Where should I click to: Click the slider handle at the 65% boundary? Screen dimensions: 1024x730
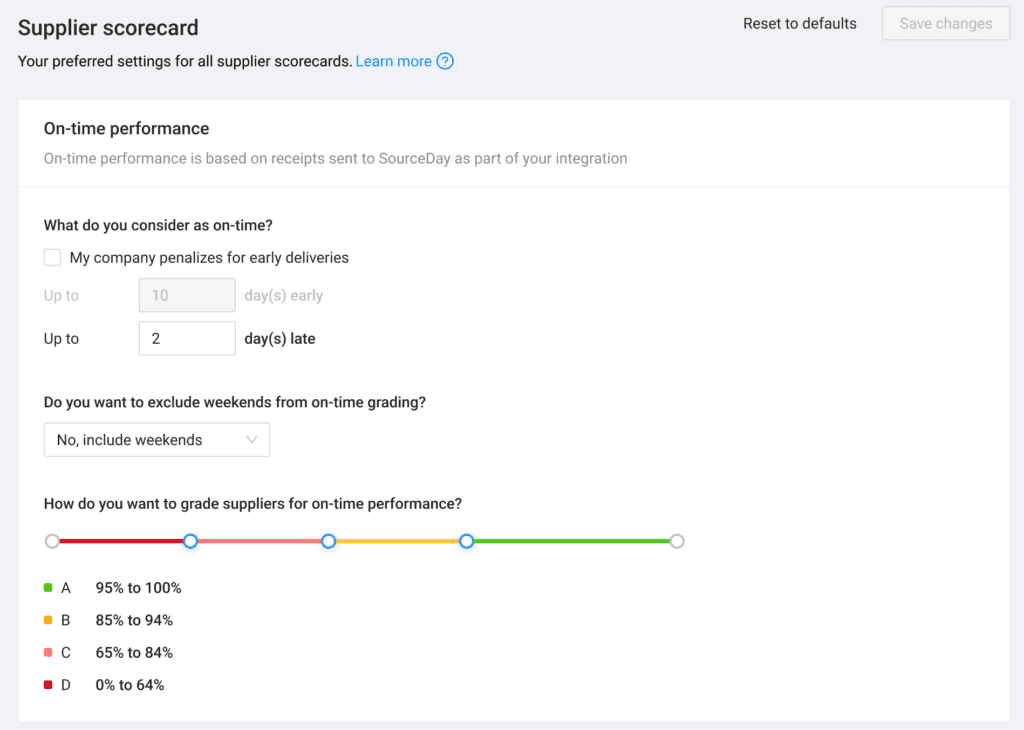tap(190, 540)
